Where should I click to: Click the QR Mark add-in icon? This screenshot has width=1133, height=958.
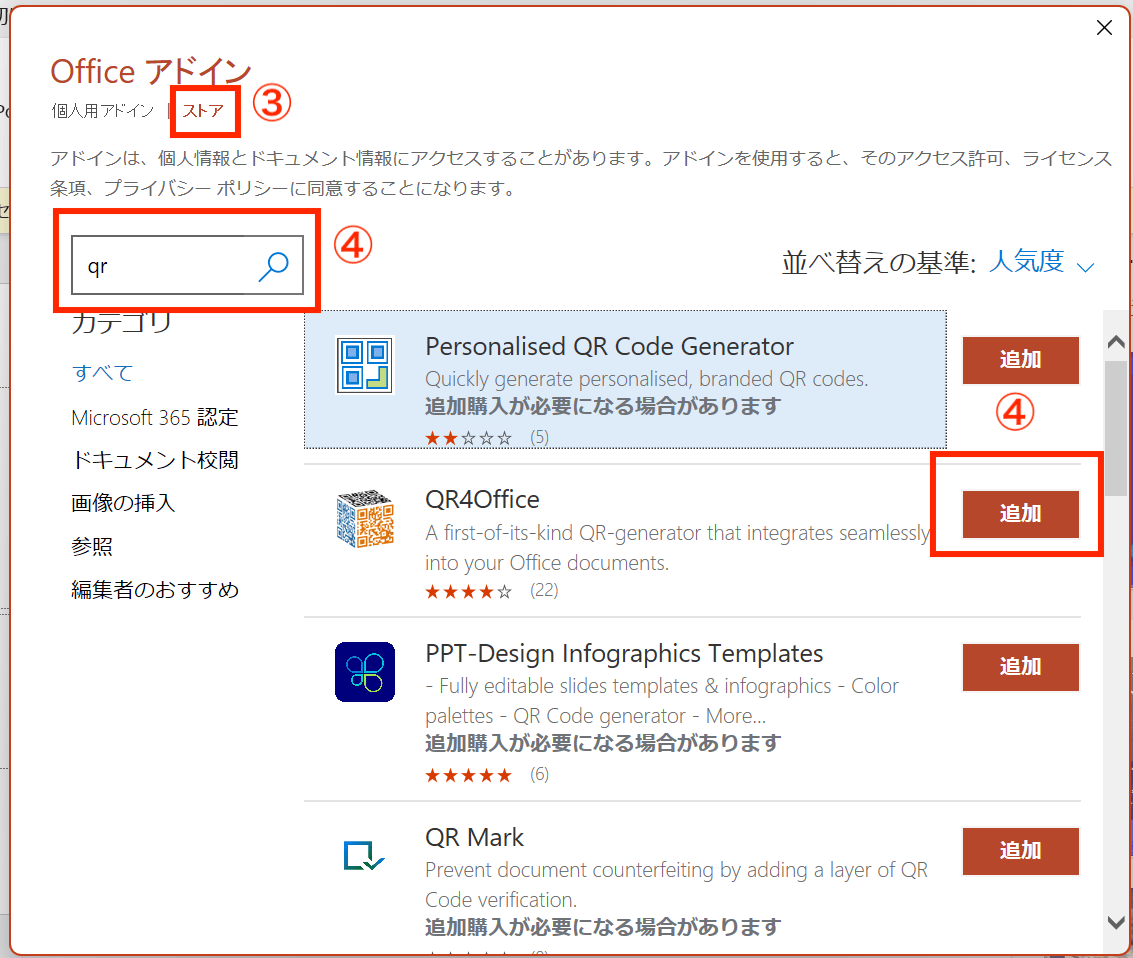(364, 855)
